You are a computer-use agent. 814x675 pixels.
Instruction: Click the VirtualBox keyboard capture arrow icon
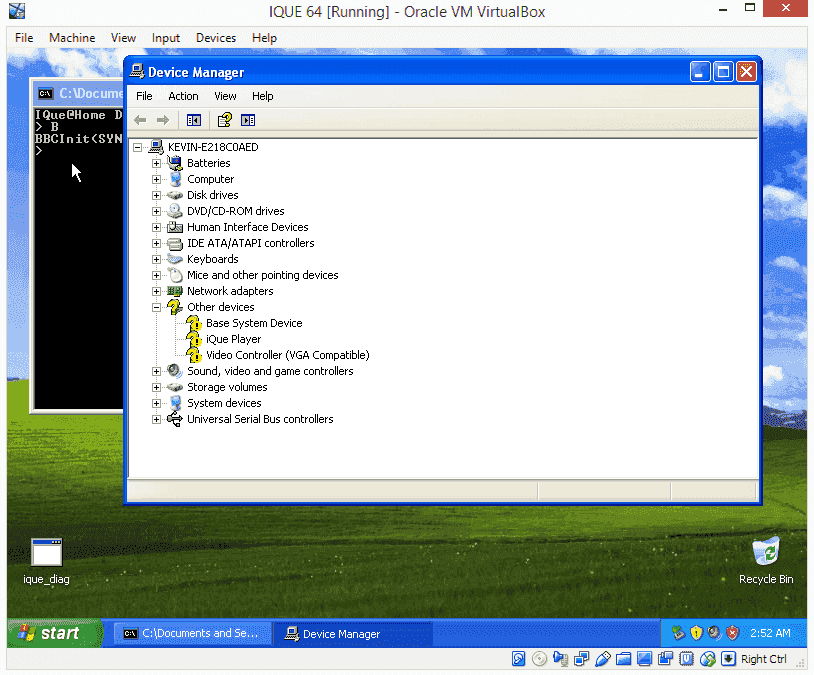point(728,659)
